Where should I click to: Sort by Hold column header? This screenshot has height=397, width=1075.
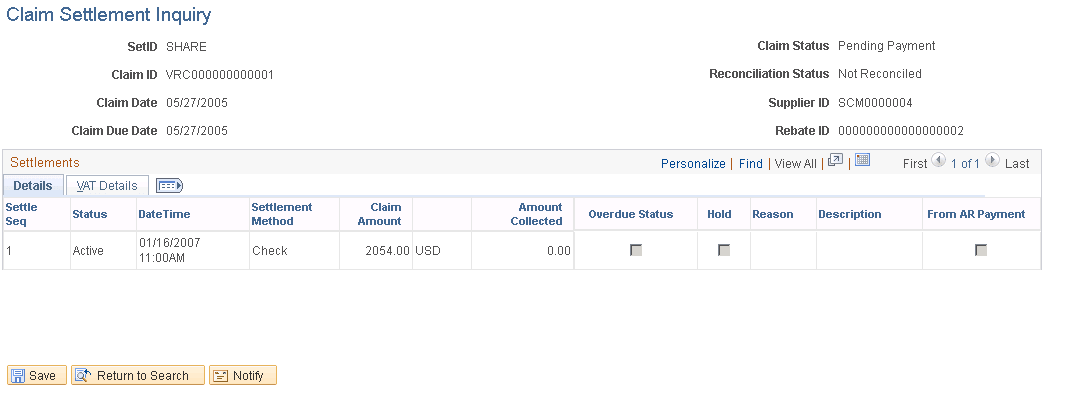(x=719, y=214)
